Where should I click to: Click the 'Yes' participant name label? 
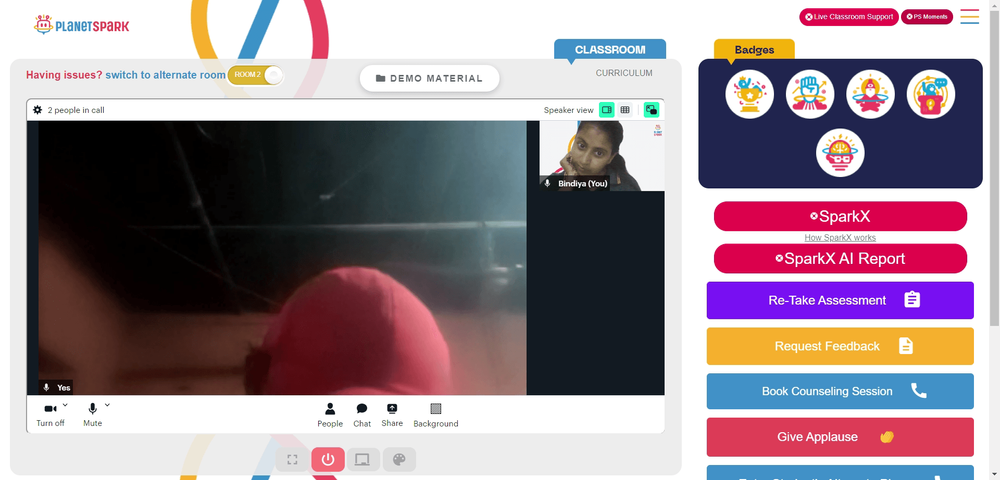tap(64, 388)
